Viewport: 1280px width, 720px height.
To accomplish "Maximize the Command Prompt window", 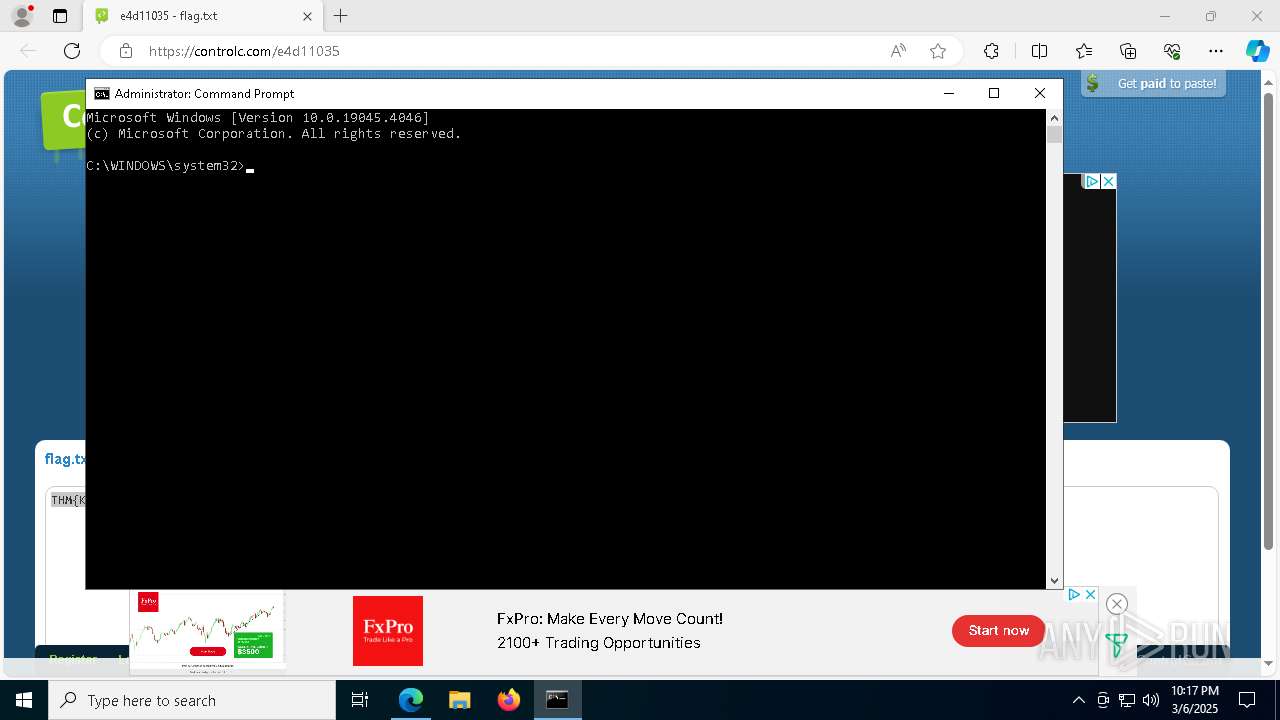I will [x=994, y=93].
